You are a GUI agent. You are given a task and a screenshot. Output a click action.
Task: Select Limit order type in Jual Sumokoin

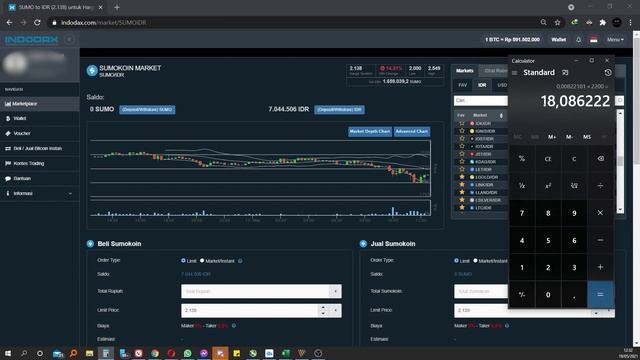(x=456, y=260)
